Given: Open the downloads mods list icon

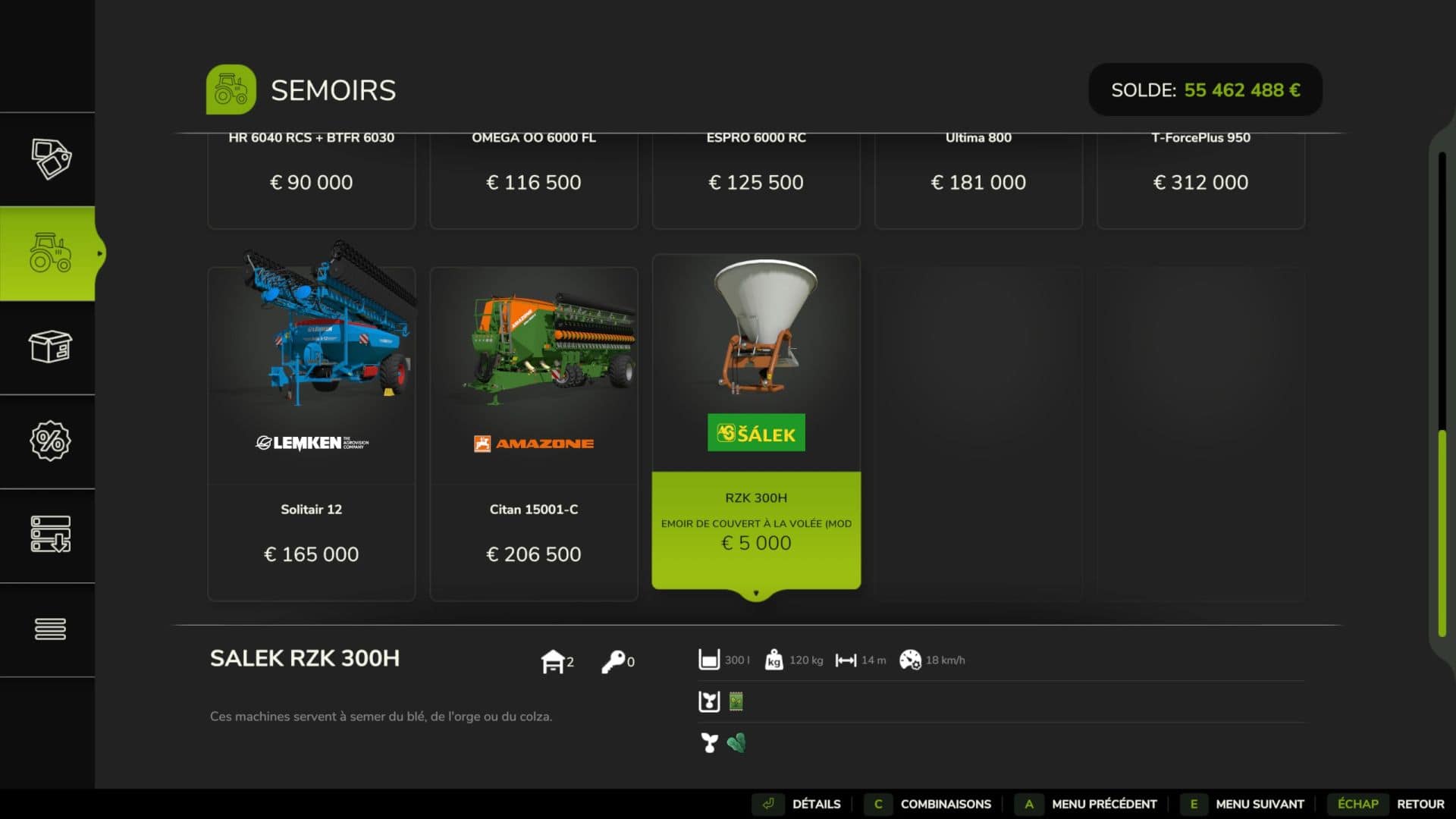Looking at the screenshot, I should pos(50,534).
